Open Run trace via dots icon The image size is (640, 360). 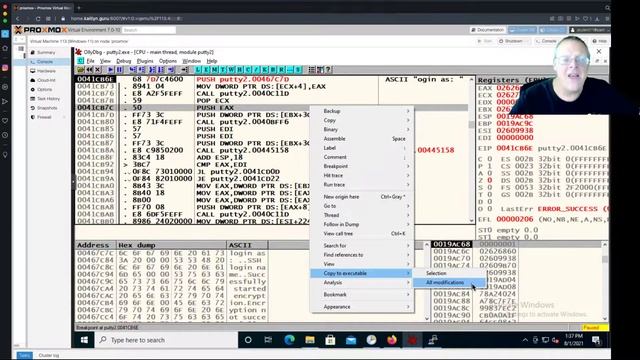pyautogui.click(x=290, y=70)
